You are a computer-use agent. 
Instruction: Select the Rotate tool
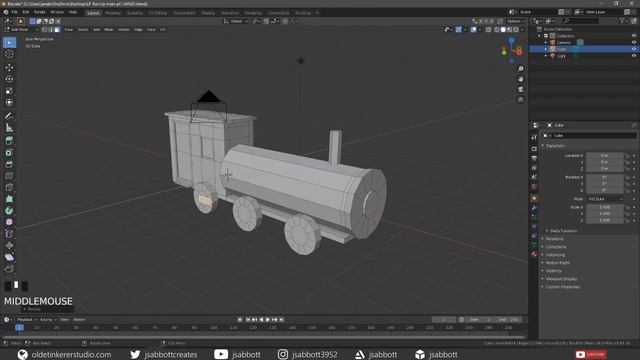(9, 79)
